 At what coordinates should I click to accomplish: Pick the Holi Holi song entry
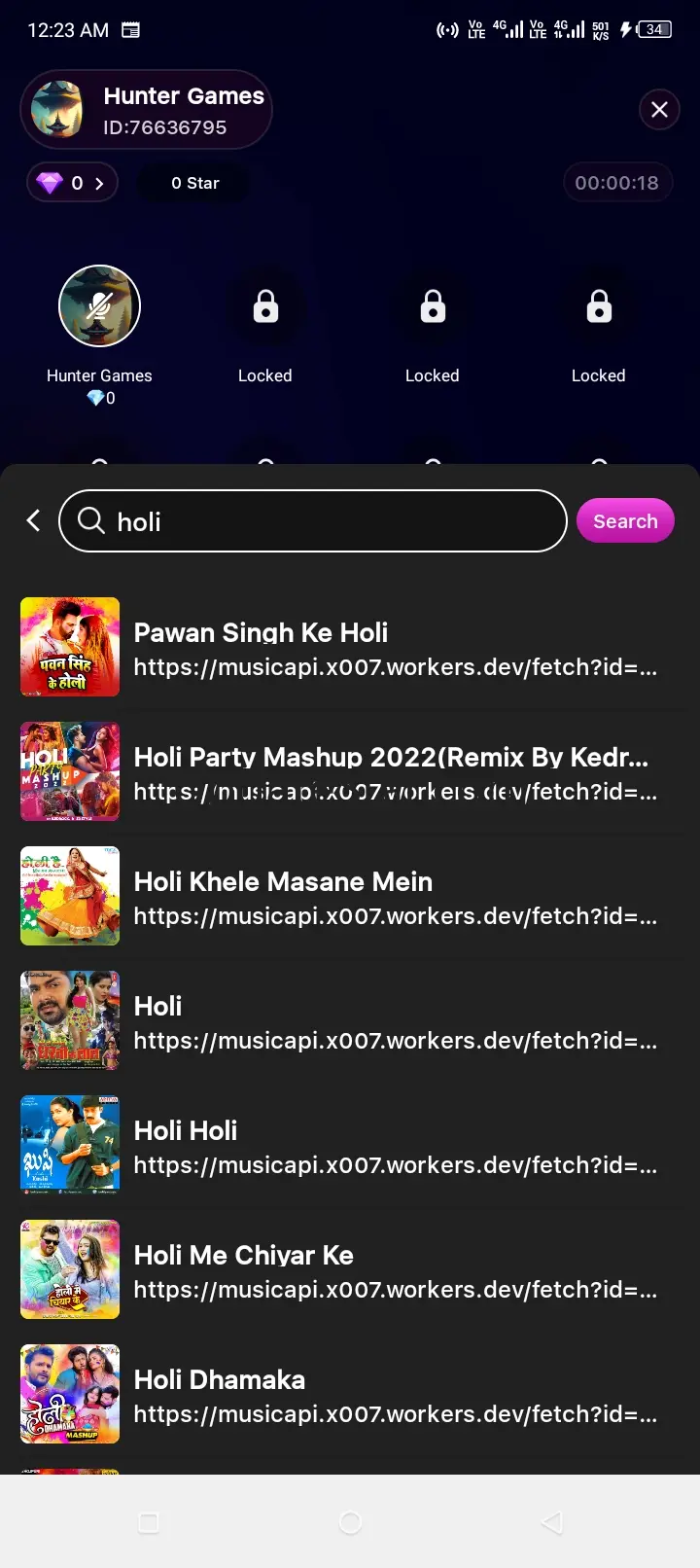click(186, 1131)
